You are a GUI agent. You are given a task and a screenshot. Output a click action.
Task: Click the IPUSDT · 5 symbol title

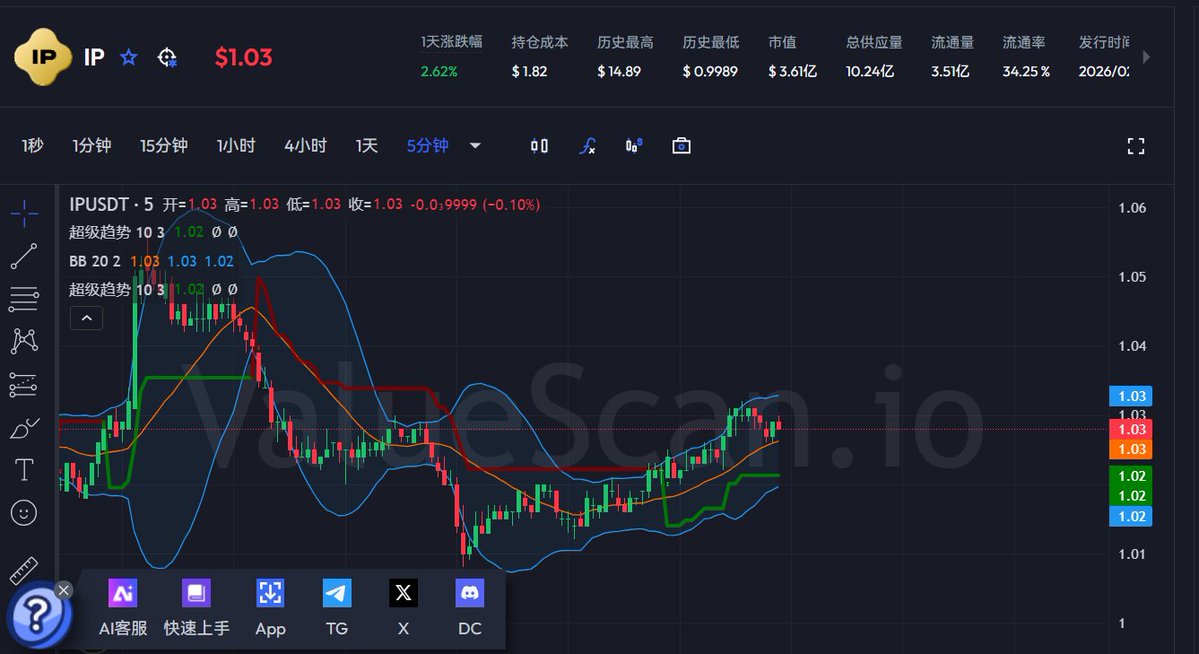pyautogui.click(x=111, y=204)
